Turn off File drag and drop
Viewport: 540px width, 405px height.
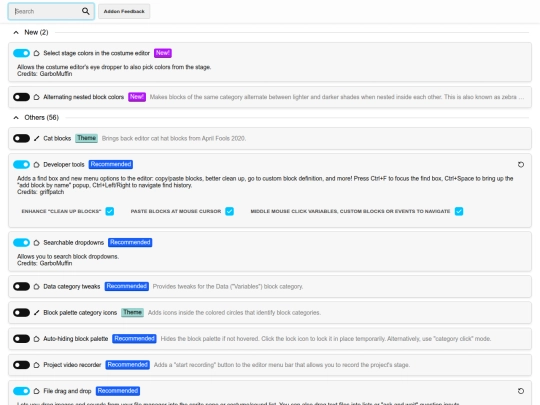tap(21, 391)
